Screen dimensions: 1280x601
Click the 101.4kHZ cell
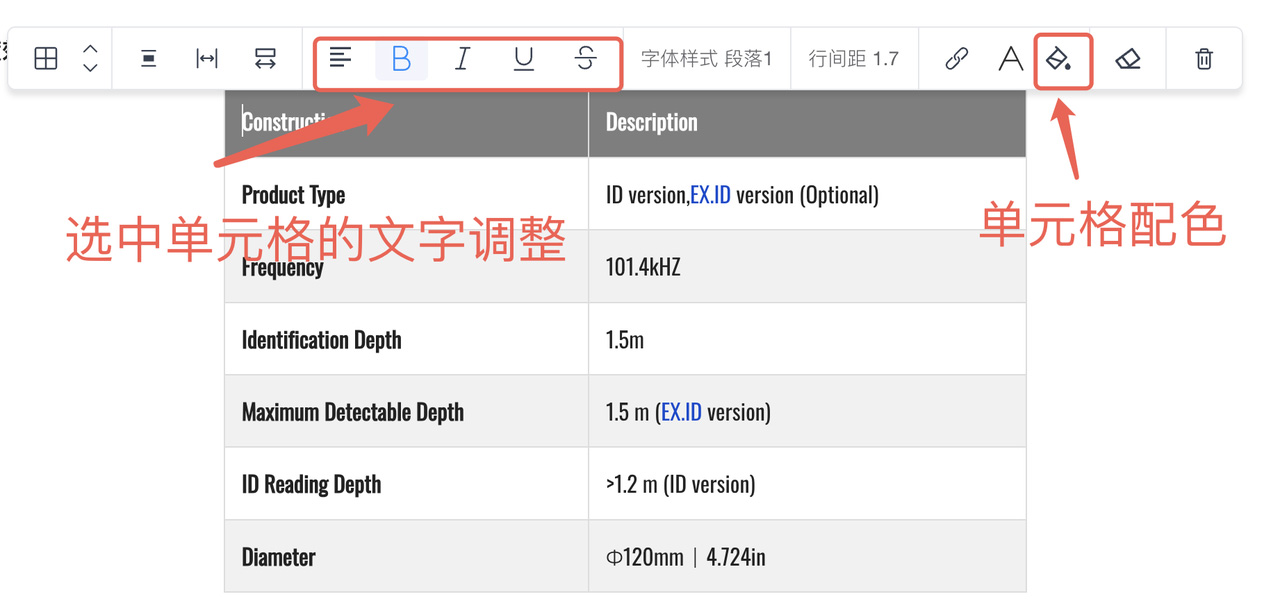click(807, 267)
